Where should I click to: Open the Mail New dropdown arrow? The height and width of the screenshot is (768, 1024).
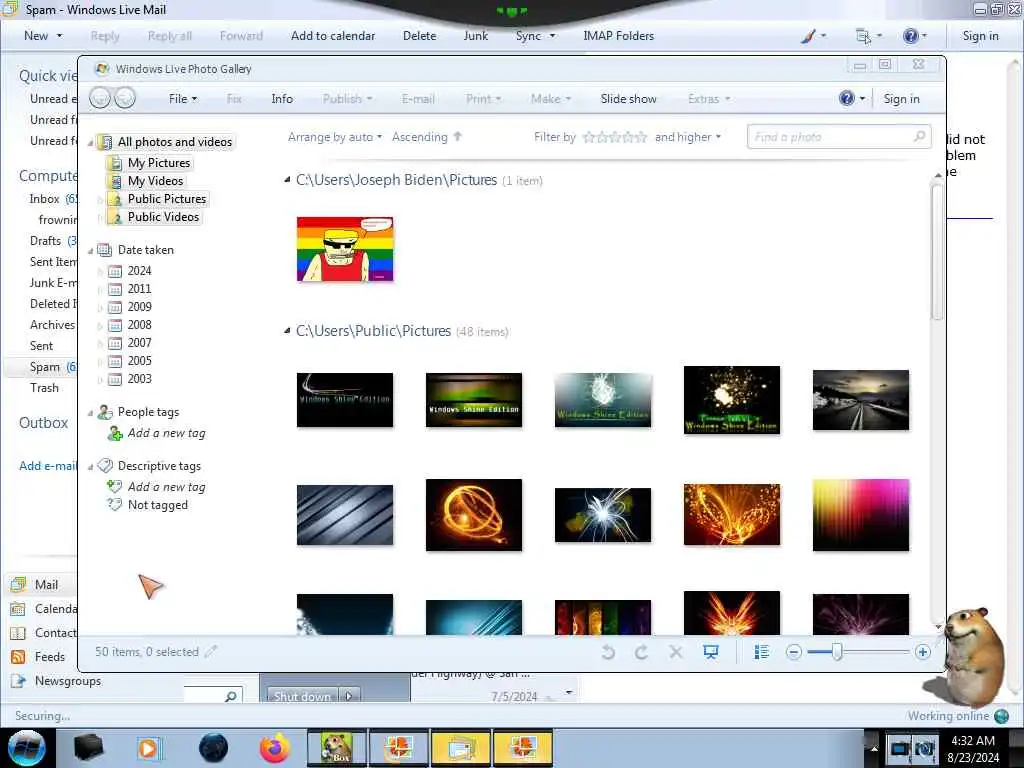[59, 36]
